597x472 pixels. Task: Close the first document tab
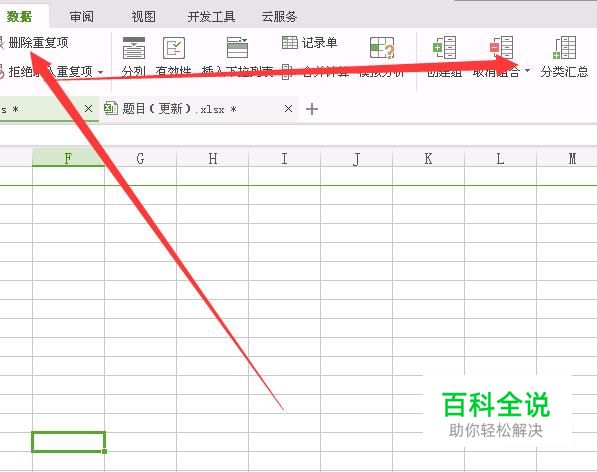89,109
